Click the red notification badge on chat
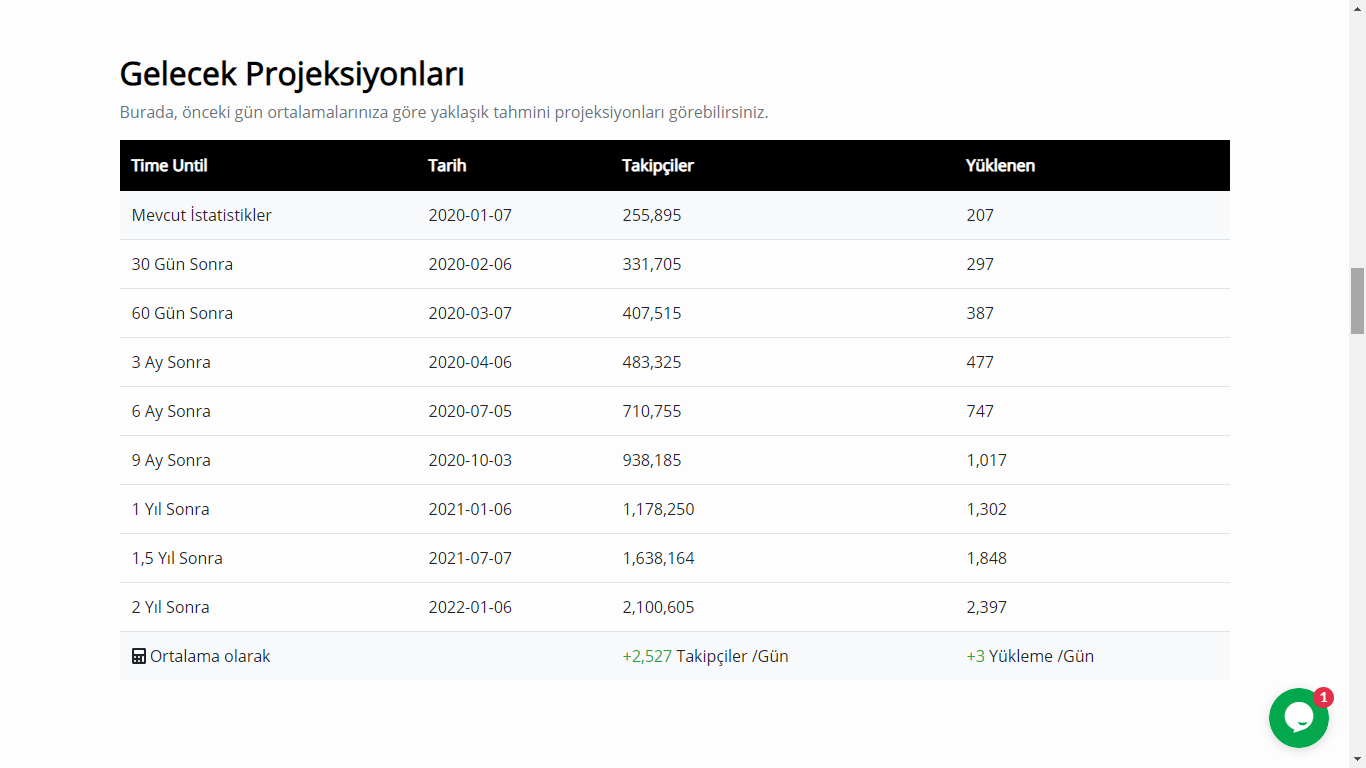The image size is (1366, 768). 1323,697
